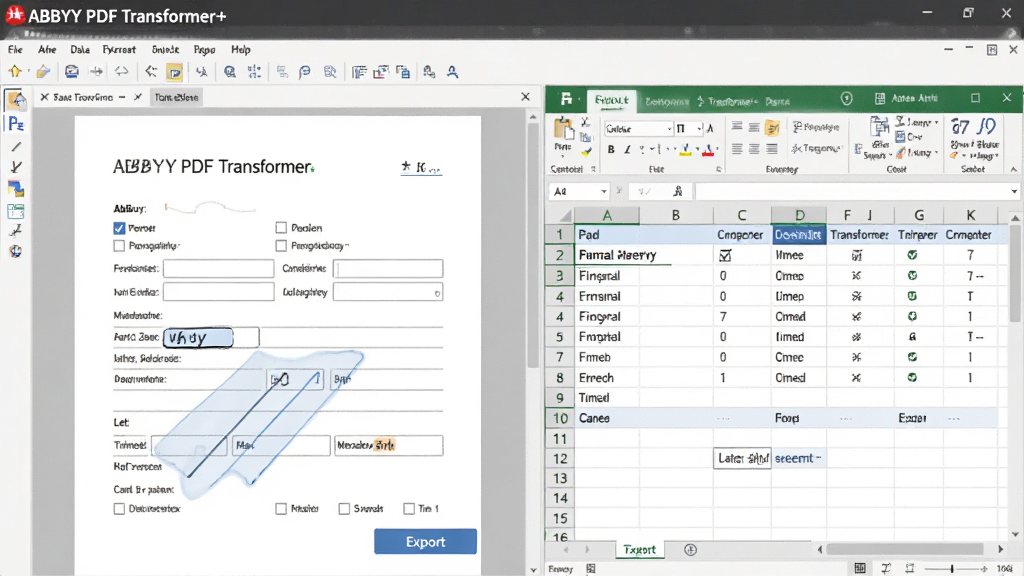This screenshot has width=1024, height=576.
Task: Click the speech bubble search icon in ABBYY toolbar
Action: click(x=304, y=72)
